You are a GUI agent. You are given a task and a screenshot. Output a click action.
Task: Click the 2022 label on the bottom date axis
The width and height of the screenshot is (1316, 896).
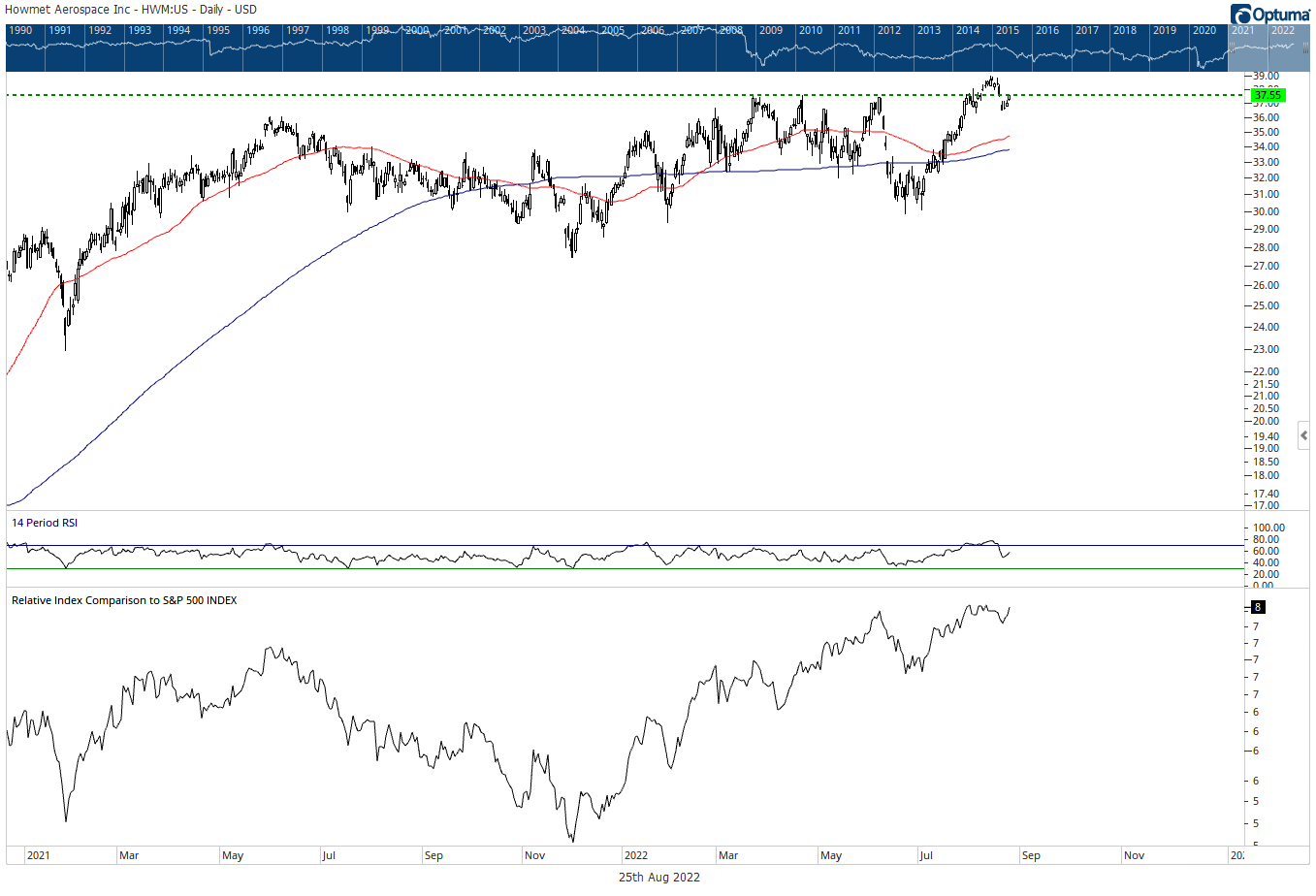click(x=636, y=855)
